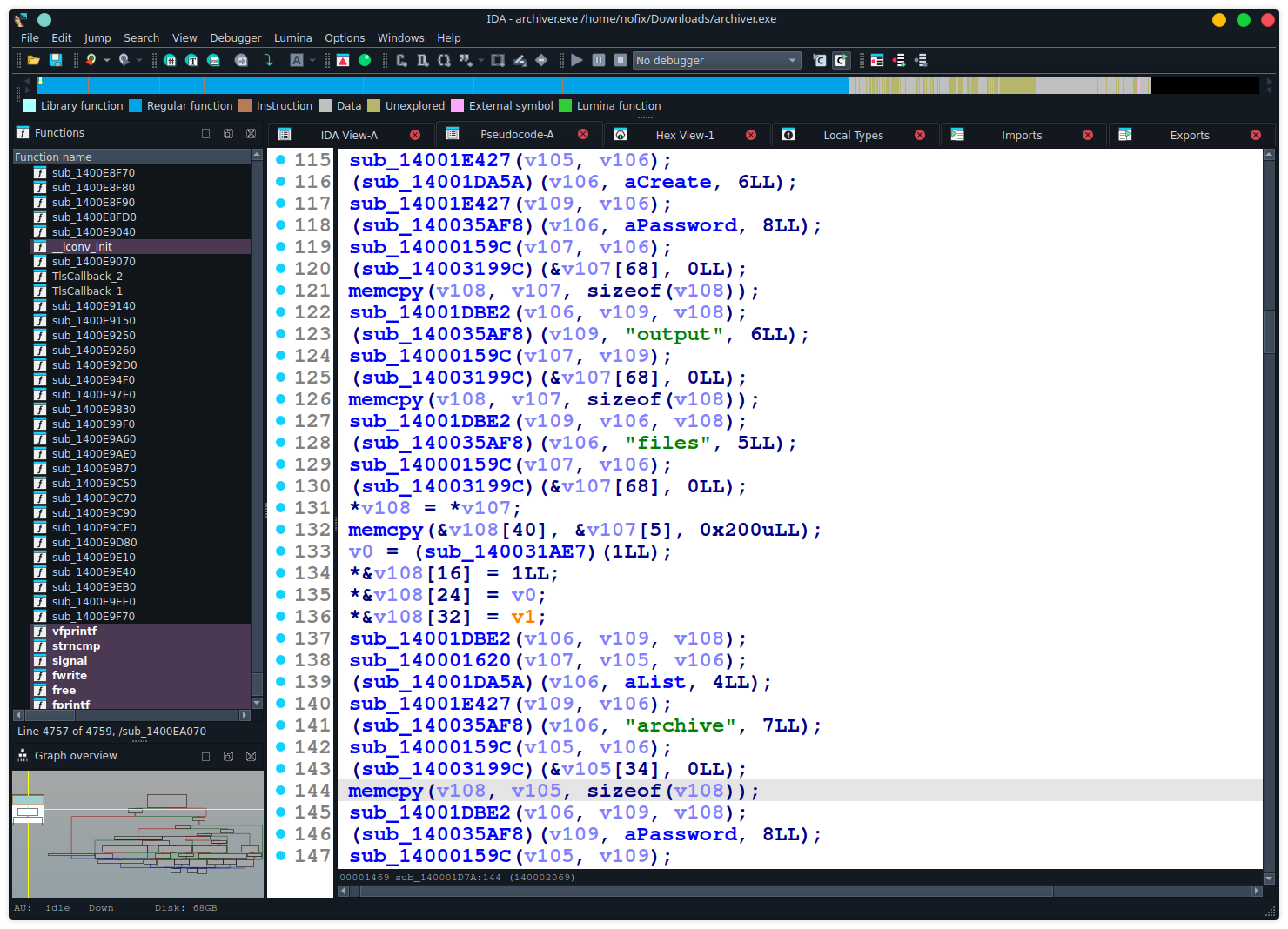This screenshot has height=929, width=1288.
Task: Click the 'C' code conversion icon
Action: click(x=401, y=60)
